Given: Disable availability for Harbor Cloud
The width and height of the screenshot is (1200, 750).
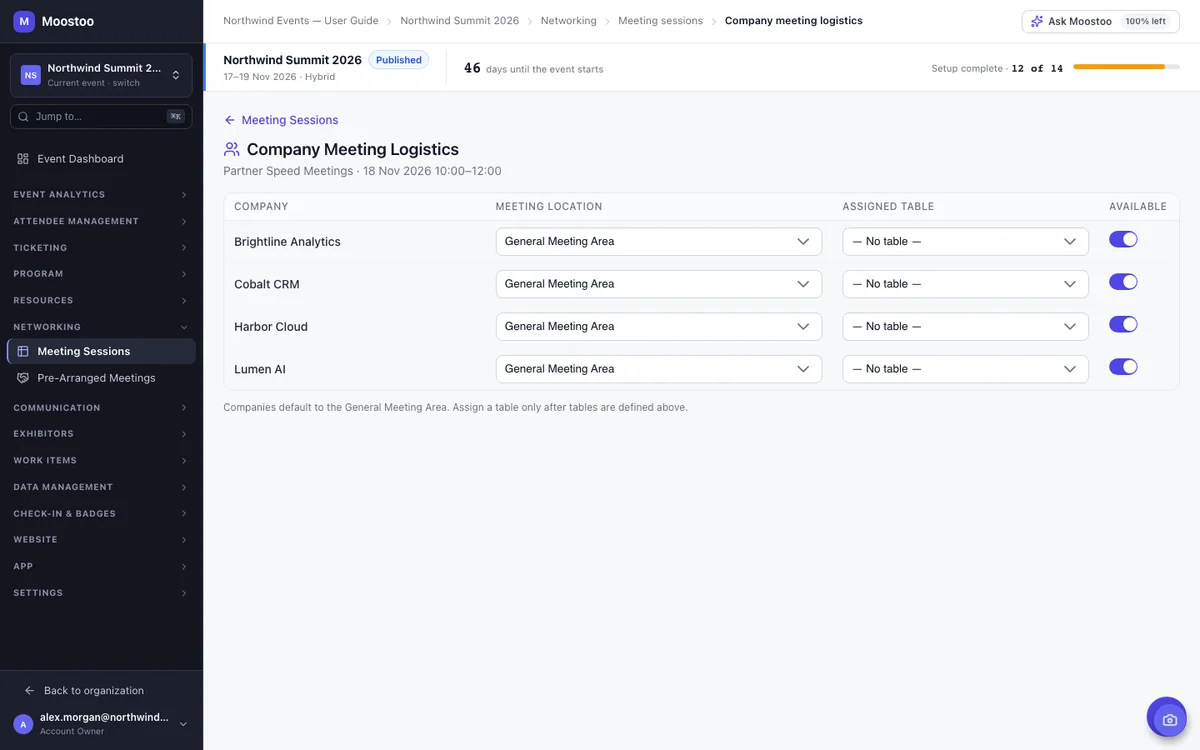Looking at the screenshot, I should 1123,324.
